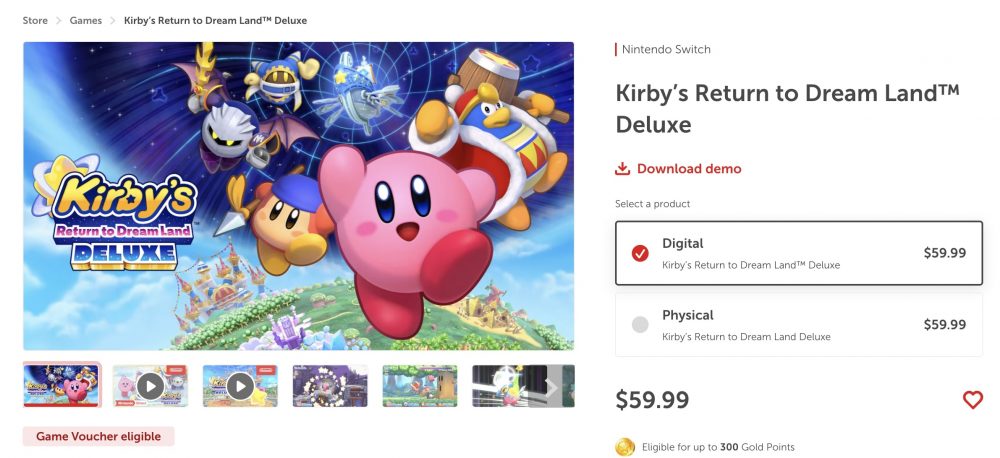Play the first video thumbnail
1000x458 pixels.
pos(150,385)
